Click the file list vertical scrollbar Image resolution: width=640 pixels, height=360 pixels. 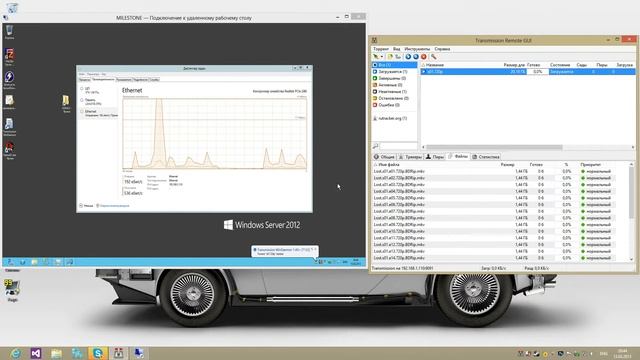click(x=632, y=192)
